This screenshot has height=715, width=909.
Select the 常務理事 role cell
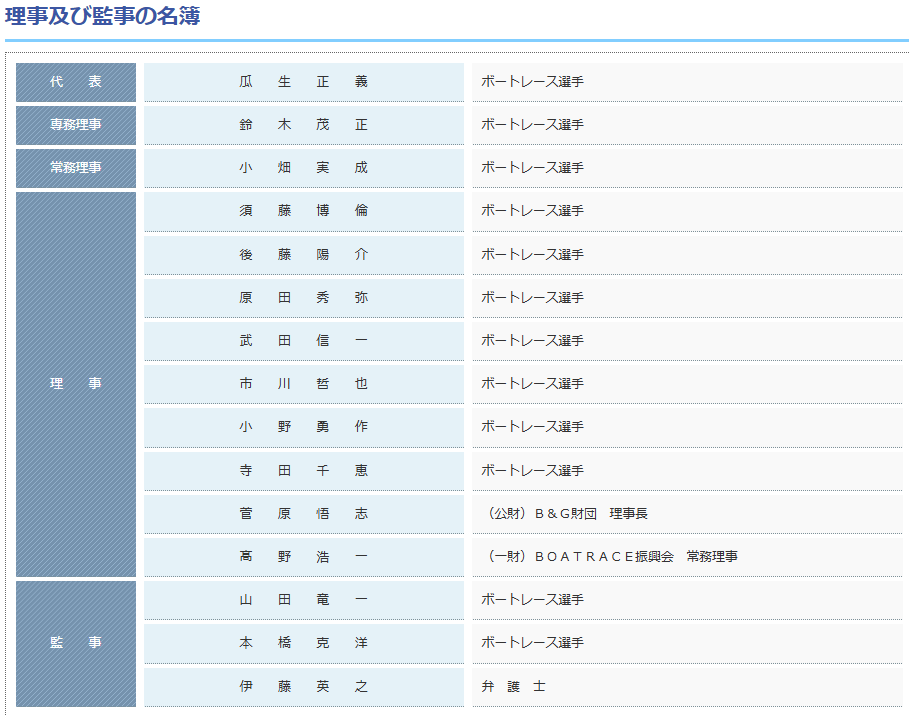point(76,168)
